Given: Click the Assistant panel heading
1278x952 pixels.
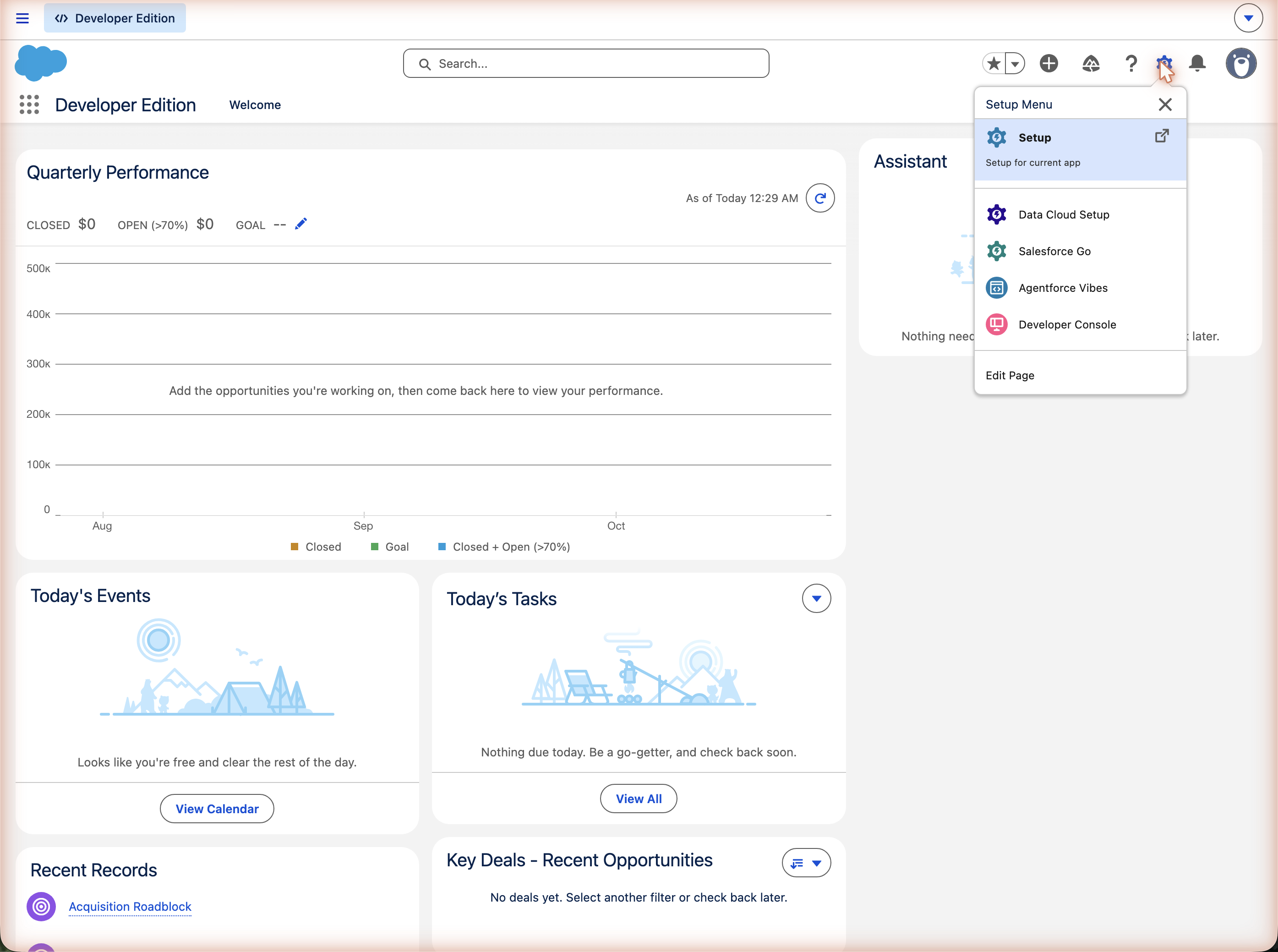Looking at the screenshot, I should tap(910, 161).
